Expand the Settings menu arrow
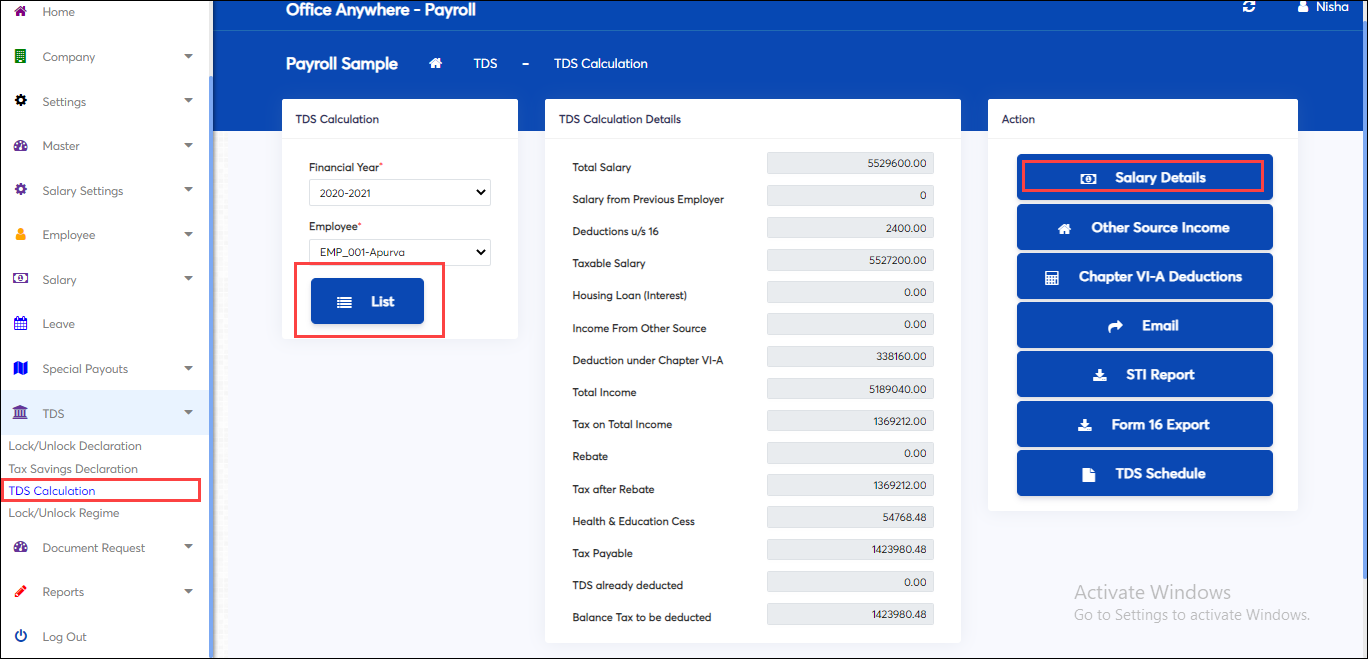 tap(188, 101)
